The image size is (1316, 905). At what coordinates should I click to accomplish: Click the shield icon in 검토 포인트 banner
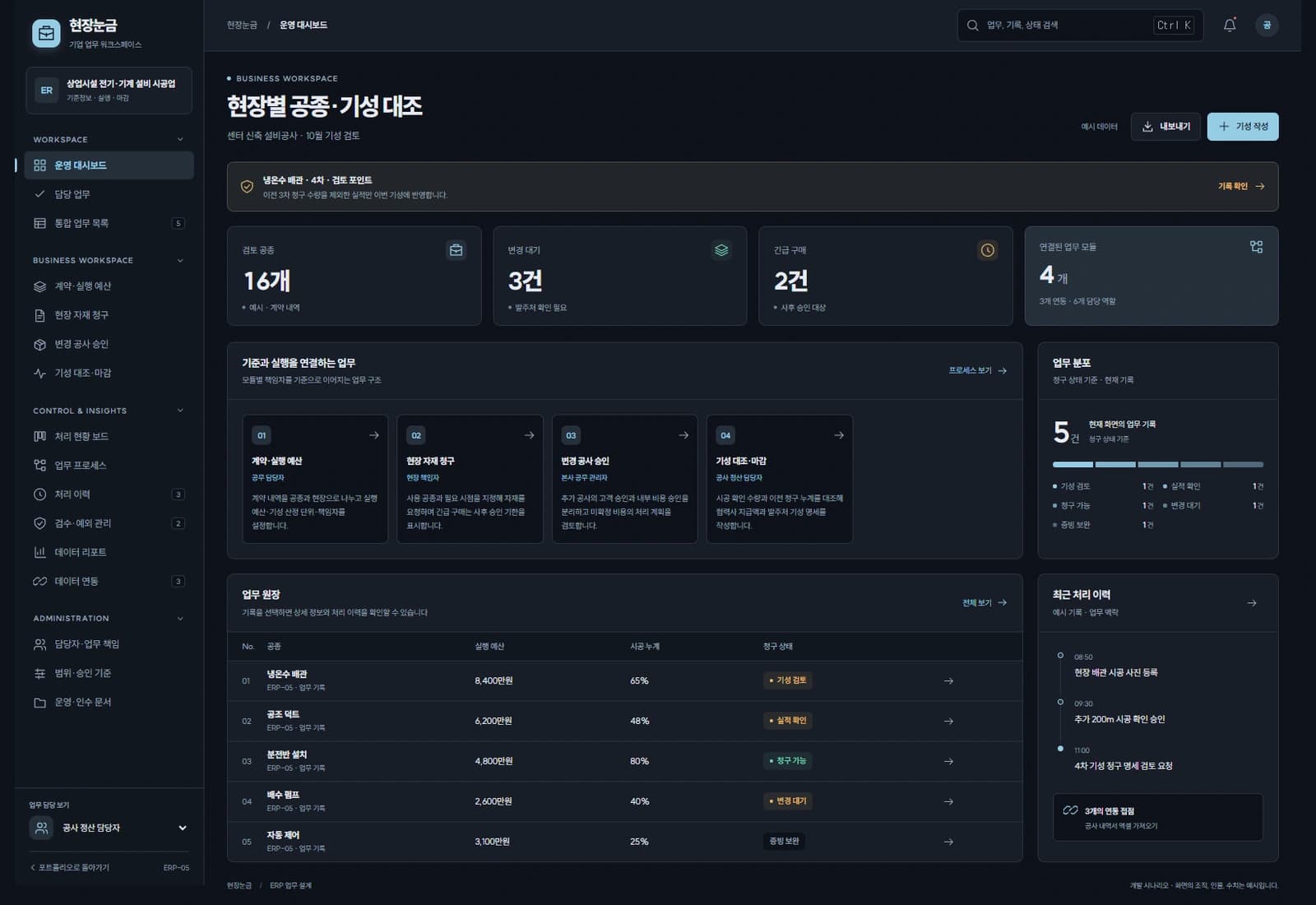tap(247, 187)
